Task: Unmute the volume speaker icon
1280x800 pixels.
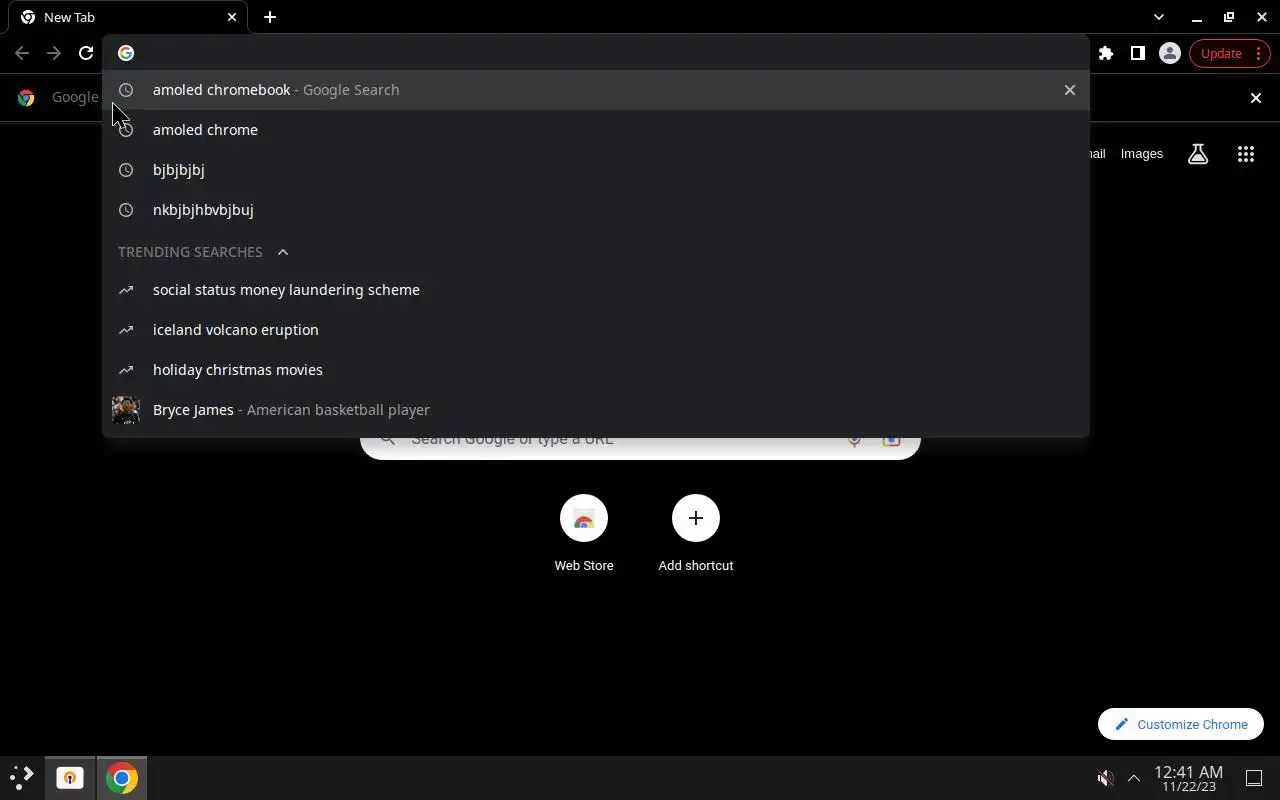Action: tap(1105, 778)
